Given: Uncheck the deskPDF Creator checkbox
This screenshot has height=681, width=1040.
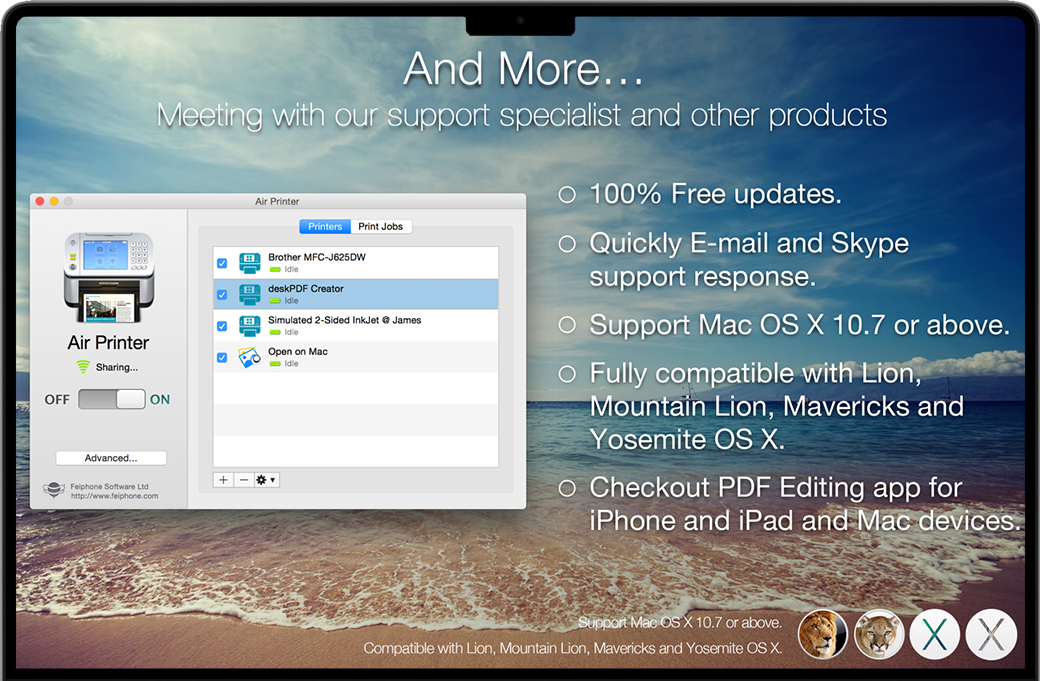Looking at the screenshot, I should 222,294.
